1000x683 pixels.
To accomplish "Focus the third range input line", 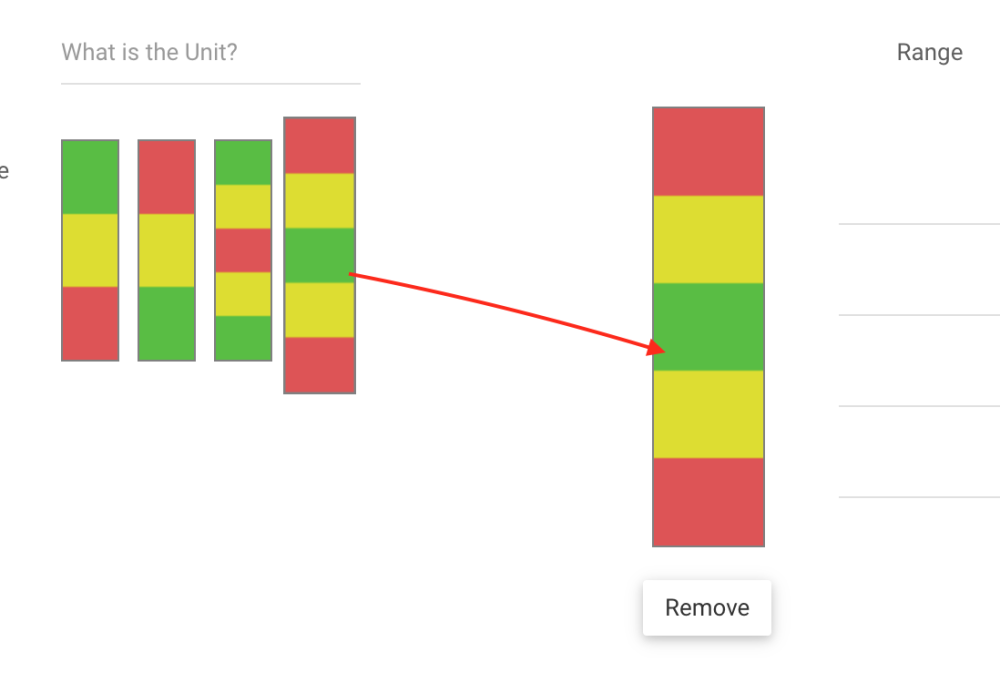I will (918, 387).
